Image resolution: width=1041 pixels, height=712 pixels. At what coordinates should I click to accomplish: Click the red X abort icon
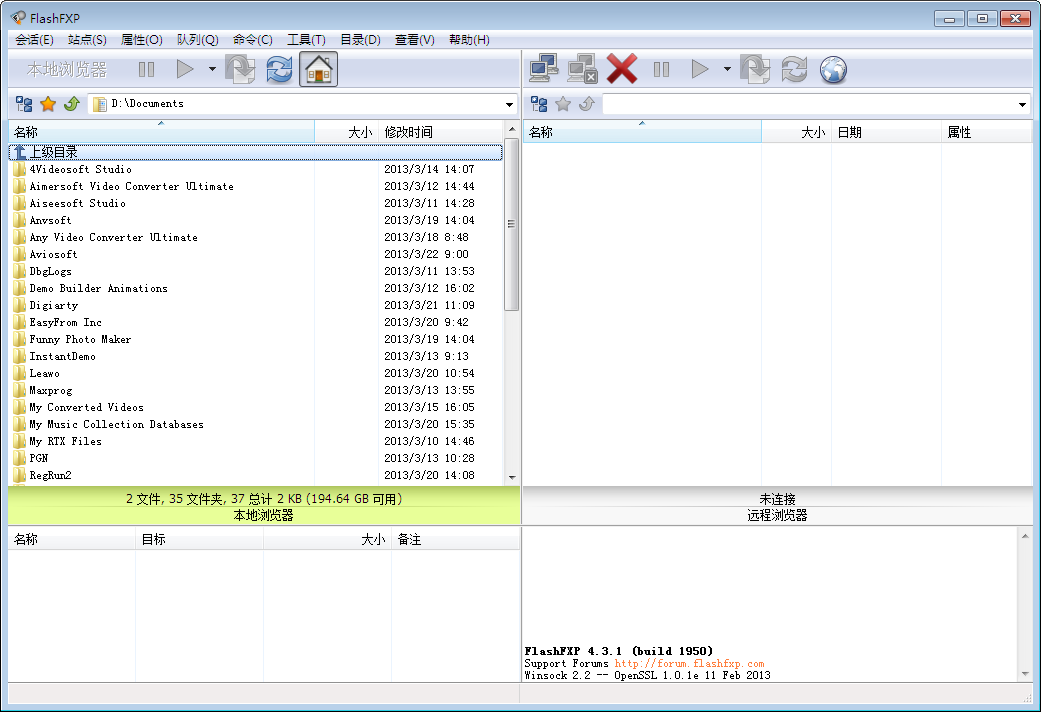click(x=622, y=69)
